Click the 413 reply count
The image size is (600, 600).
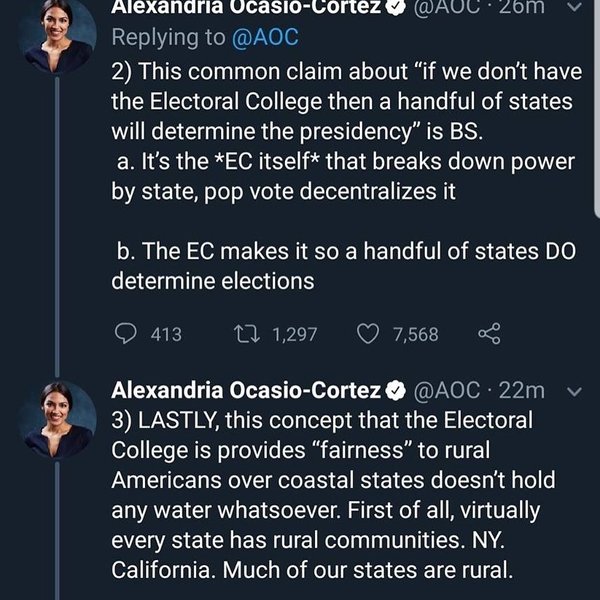point(165,334)
